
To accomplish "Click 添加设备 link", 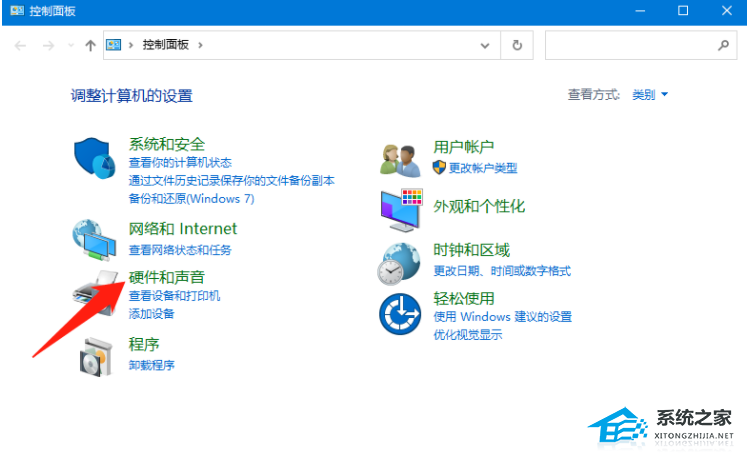I will coord(151,314).
